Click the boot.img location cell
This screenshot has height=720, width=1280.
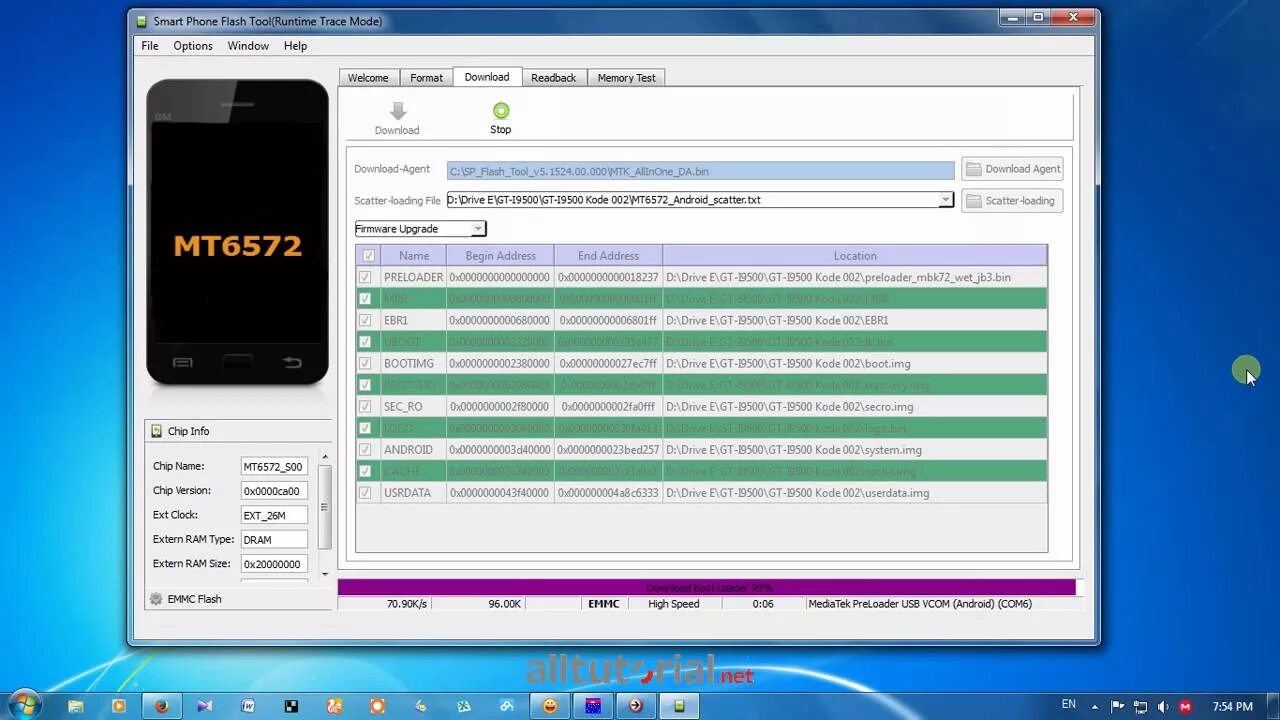(x=855, y=364)
